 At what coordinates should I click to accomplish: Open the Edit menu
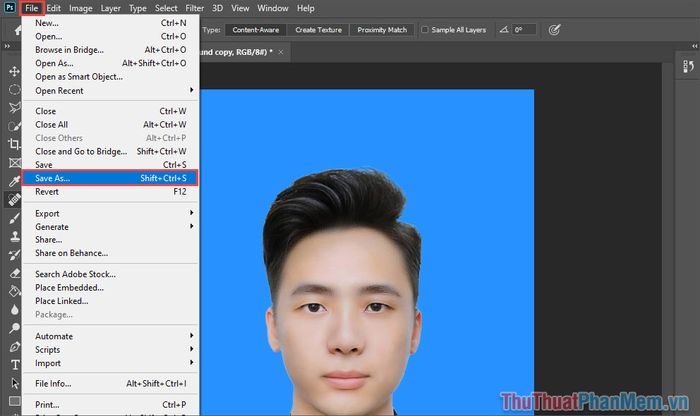point(54,8)
